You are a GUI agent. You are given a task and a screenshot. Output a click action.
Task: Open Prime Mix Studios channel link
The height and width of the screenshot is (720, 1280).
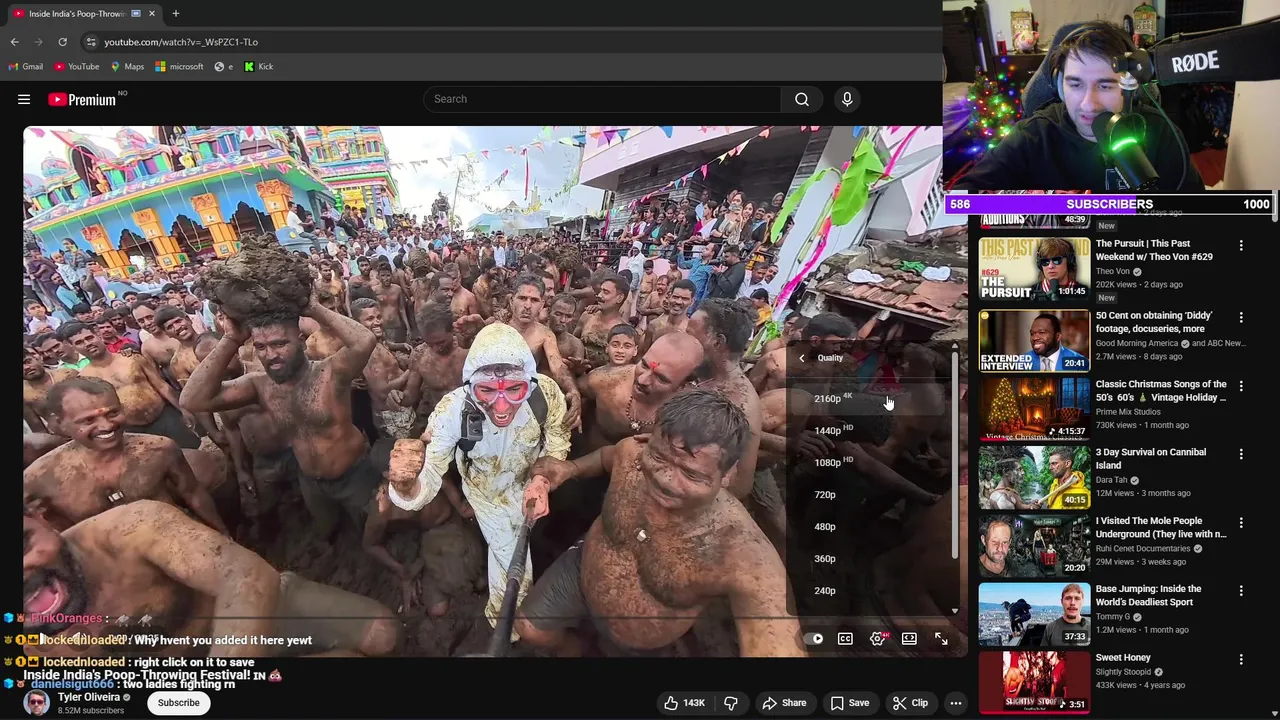point(1128,412)
